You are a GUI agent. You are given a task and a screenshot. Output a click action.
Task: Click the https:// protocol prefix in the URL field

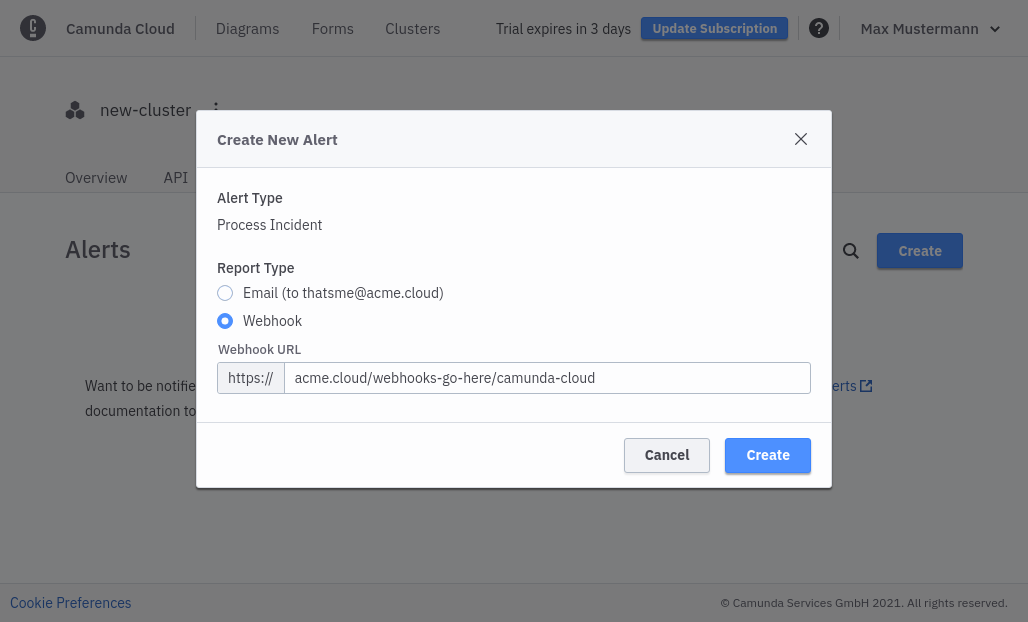250,377
